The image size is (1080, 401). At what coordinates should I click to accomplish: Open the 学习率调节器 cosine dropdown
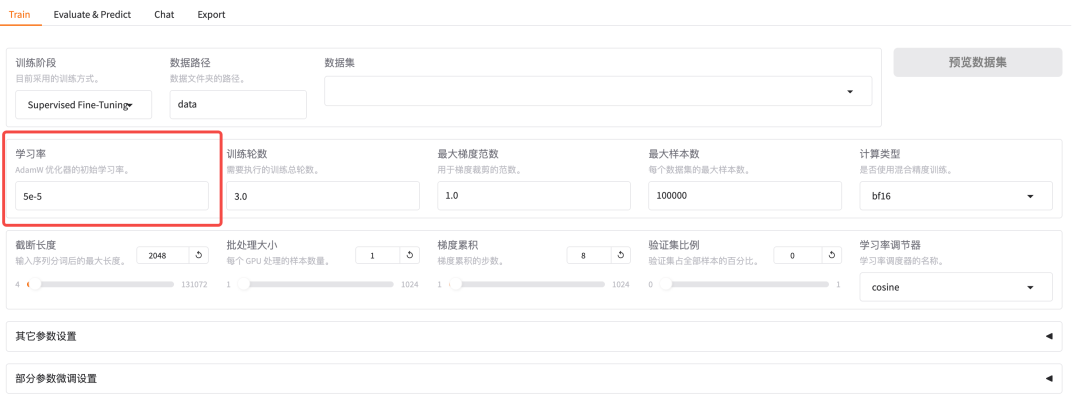pos(956,287)
